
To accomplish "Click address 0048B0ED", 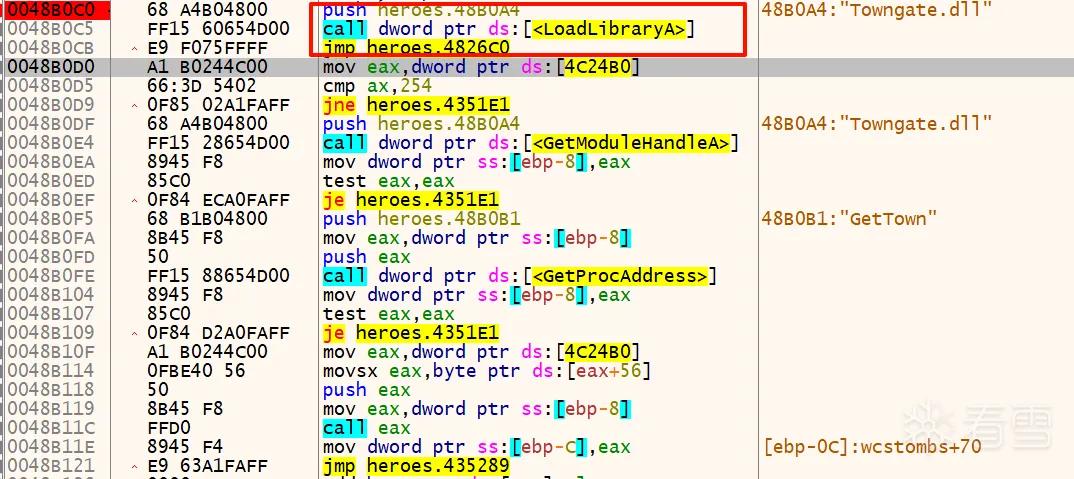I will pyautogui.click(x=52, y=181).
